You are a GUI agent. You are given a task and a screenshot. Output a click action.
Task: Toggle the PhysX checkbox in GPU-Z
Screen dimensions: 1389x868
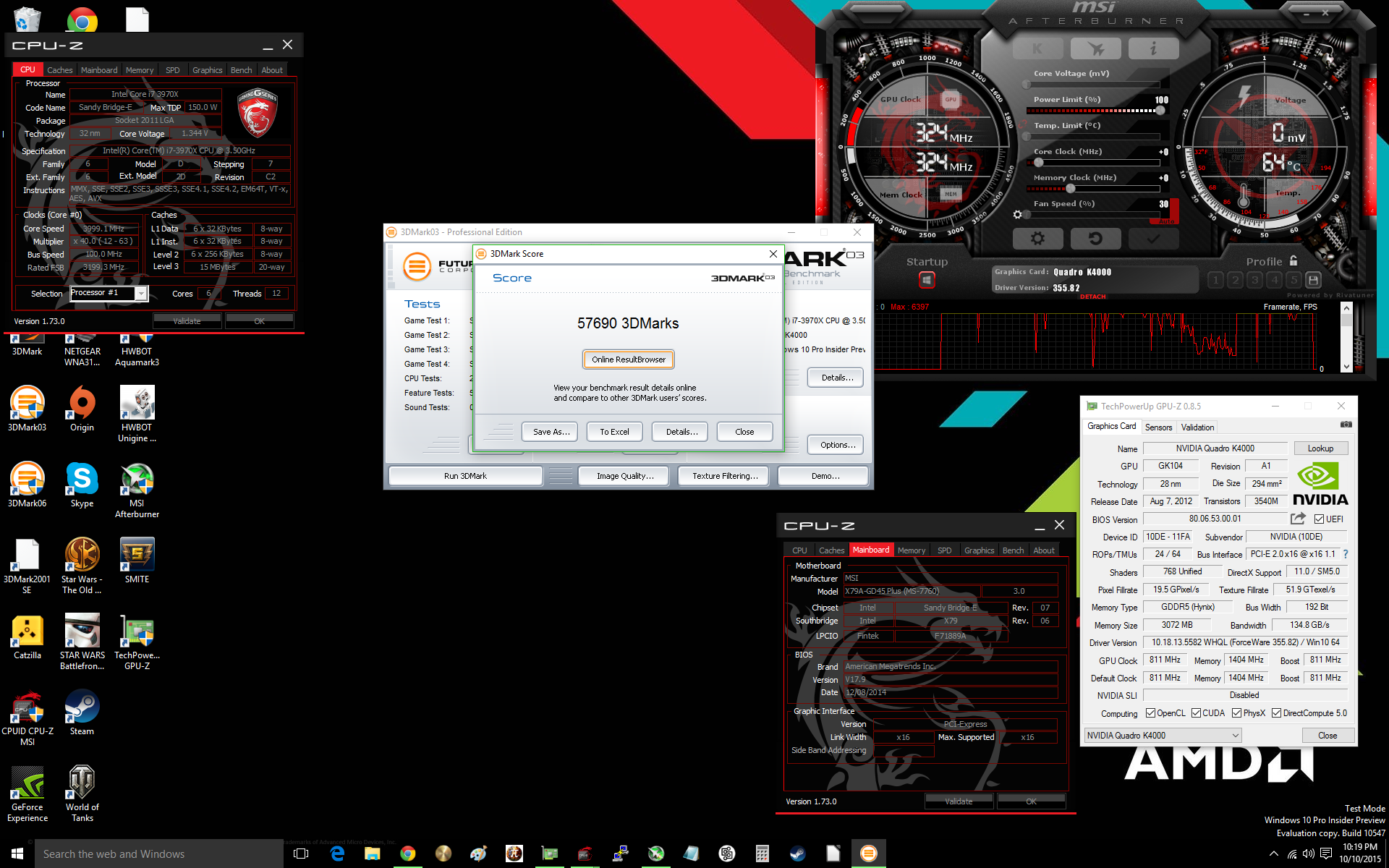click(x=1237, y=713)
